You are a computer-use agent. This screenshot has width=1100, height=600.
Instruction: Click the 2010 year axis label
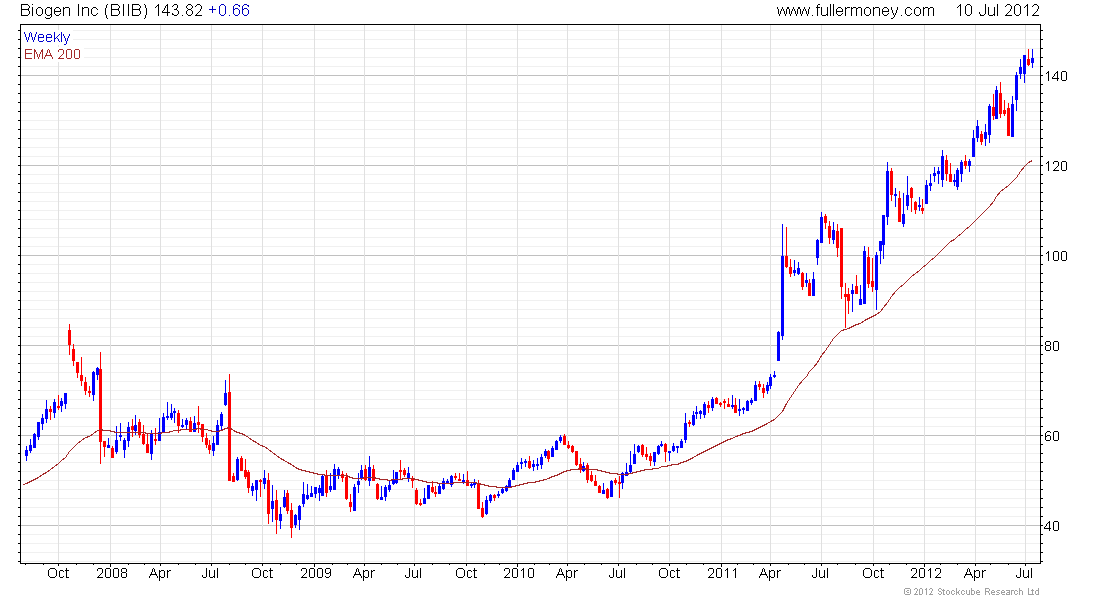click(x=519, y=573)
